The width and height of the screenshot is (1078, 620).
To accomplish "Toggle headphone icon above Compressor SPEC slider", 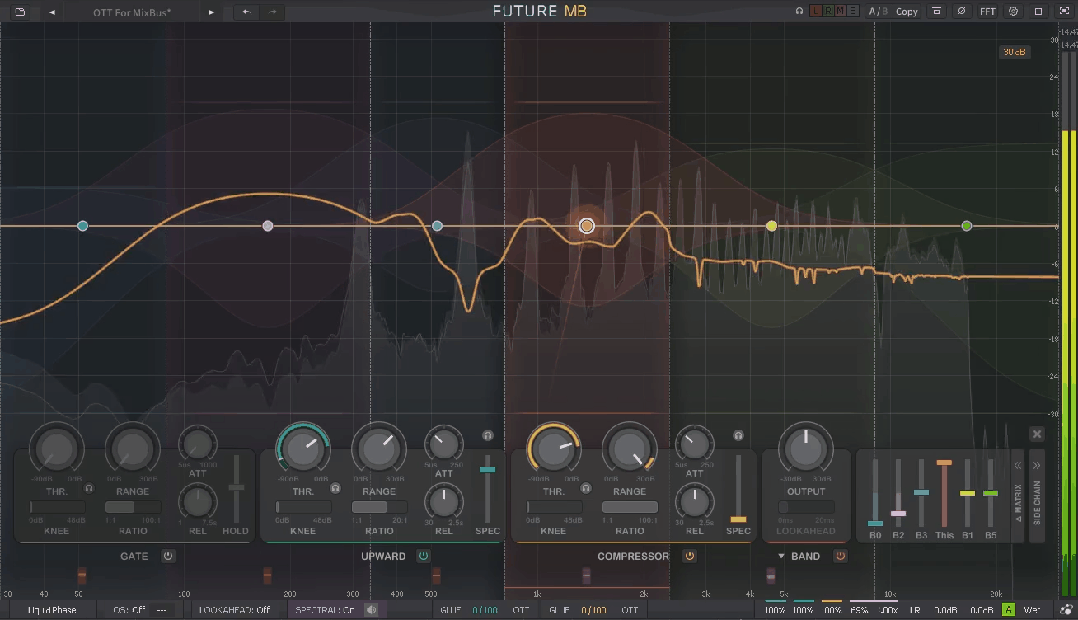I will click(738, 435).
